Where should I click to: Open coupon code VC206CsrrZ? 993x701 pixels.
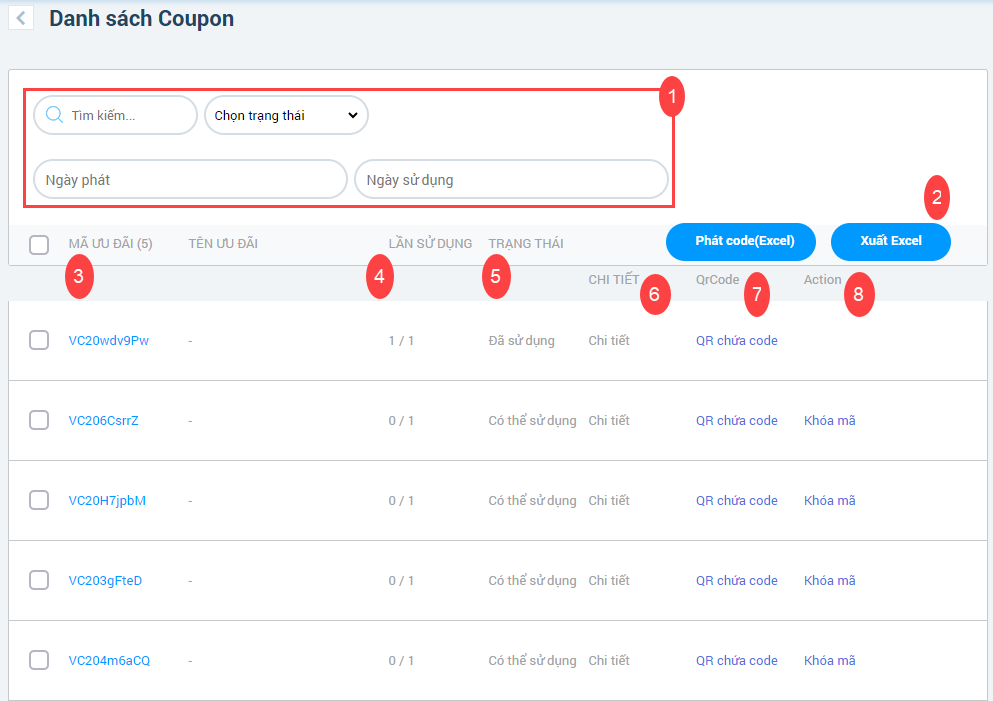click(x=103, y=420)
